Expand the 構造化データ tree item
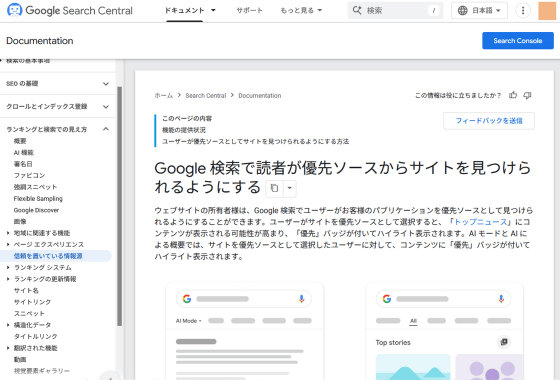Image resolution: width=560 pixels, height=380 pixels. [x=8, y=325]
